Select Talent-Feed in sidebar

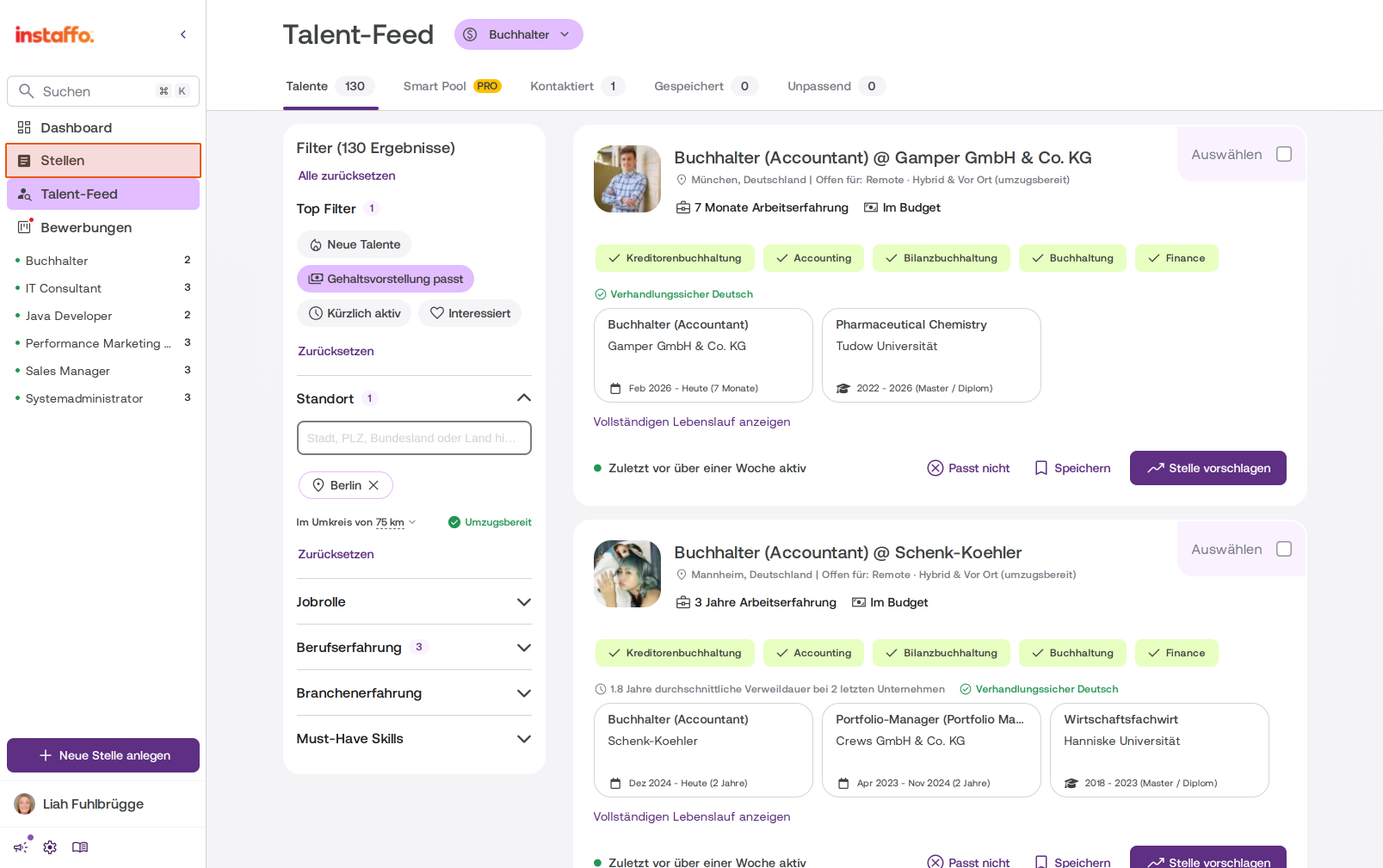click(x=103, y=194)
